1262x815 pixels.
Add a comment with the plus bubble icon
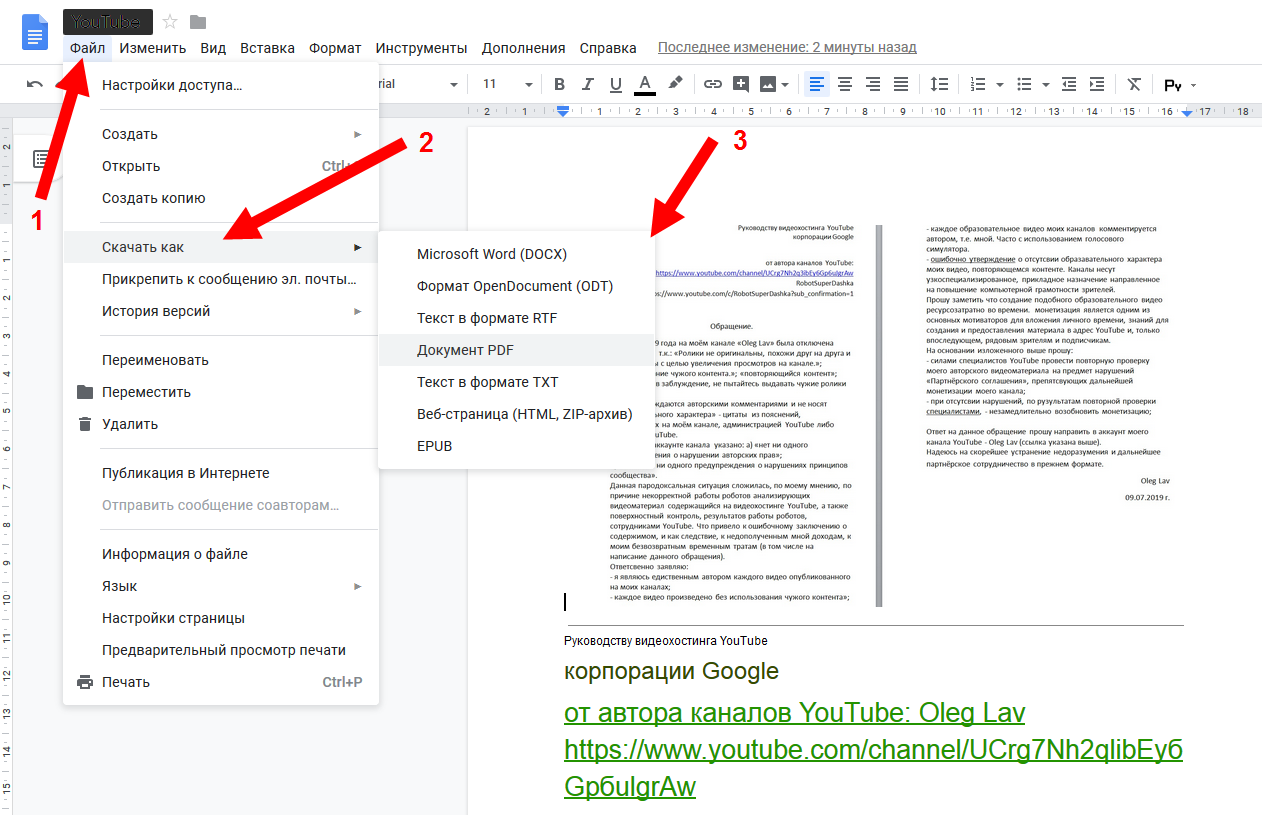coord(741,84)
